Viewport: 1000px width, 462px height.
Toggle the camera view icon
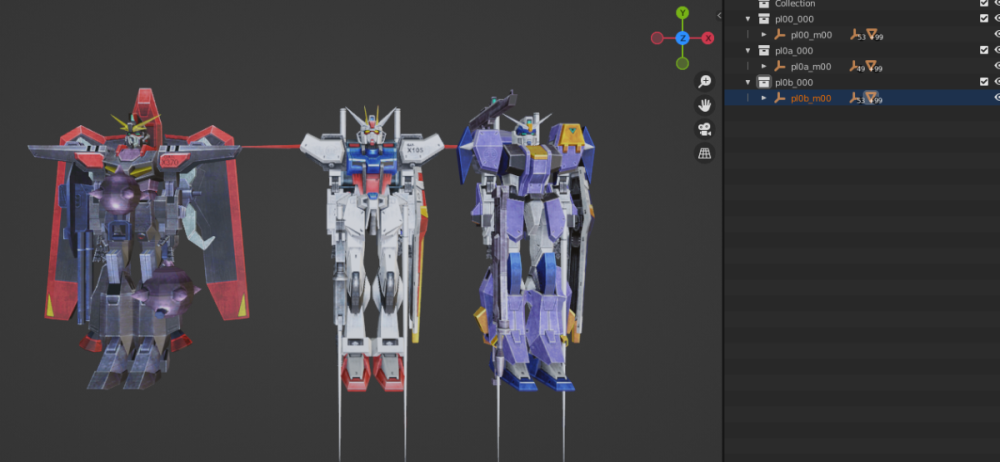pos(704,129)
